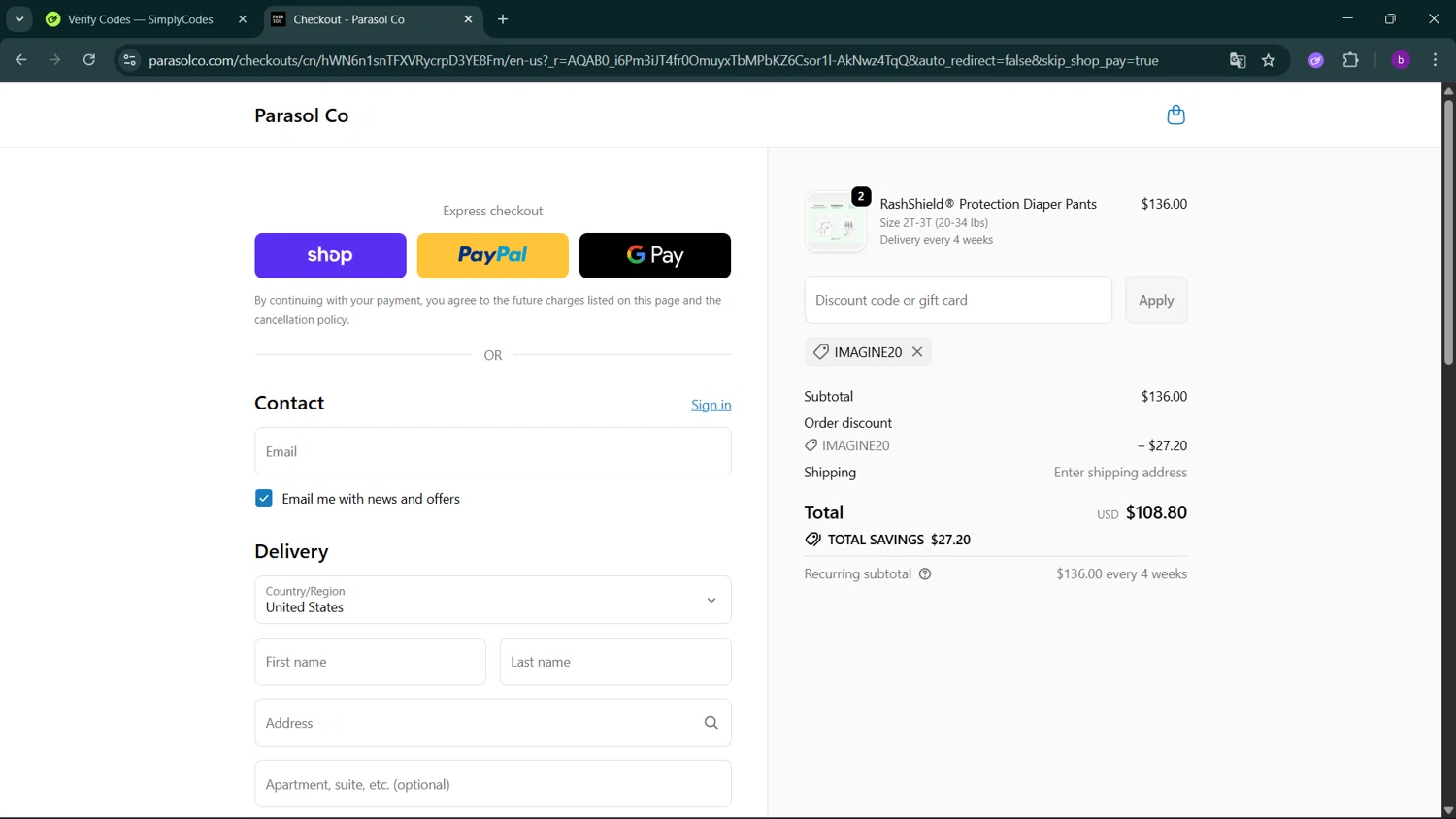The height and width of the screenshot is (819, 1456).
Task: Toggle Email me with news and offers
Action: 264,499
